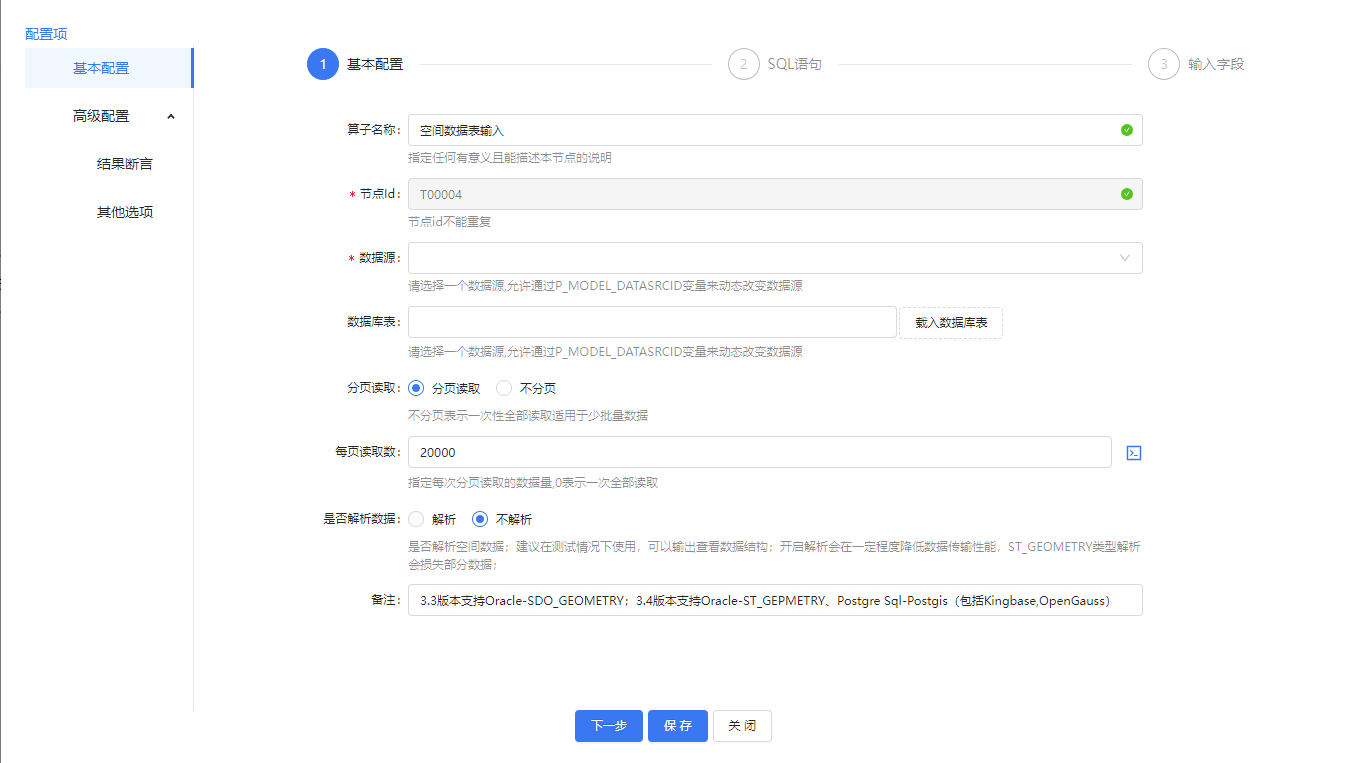
Task: Click the expression editor icon beside 每页读取数
Action: click(x=1134, y=453)
